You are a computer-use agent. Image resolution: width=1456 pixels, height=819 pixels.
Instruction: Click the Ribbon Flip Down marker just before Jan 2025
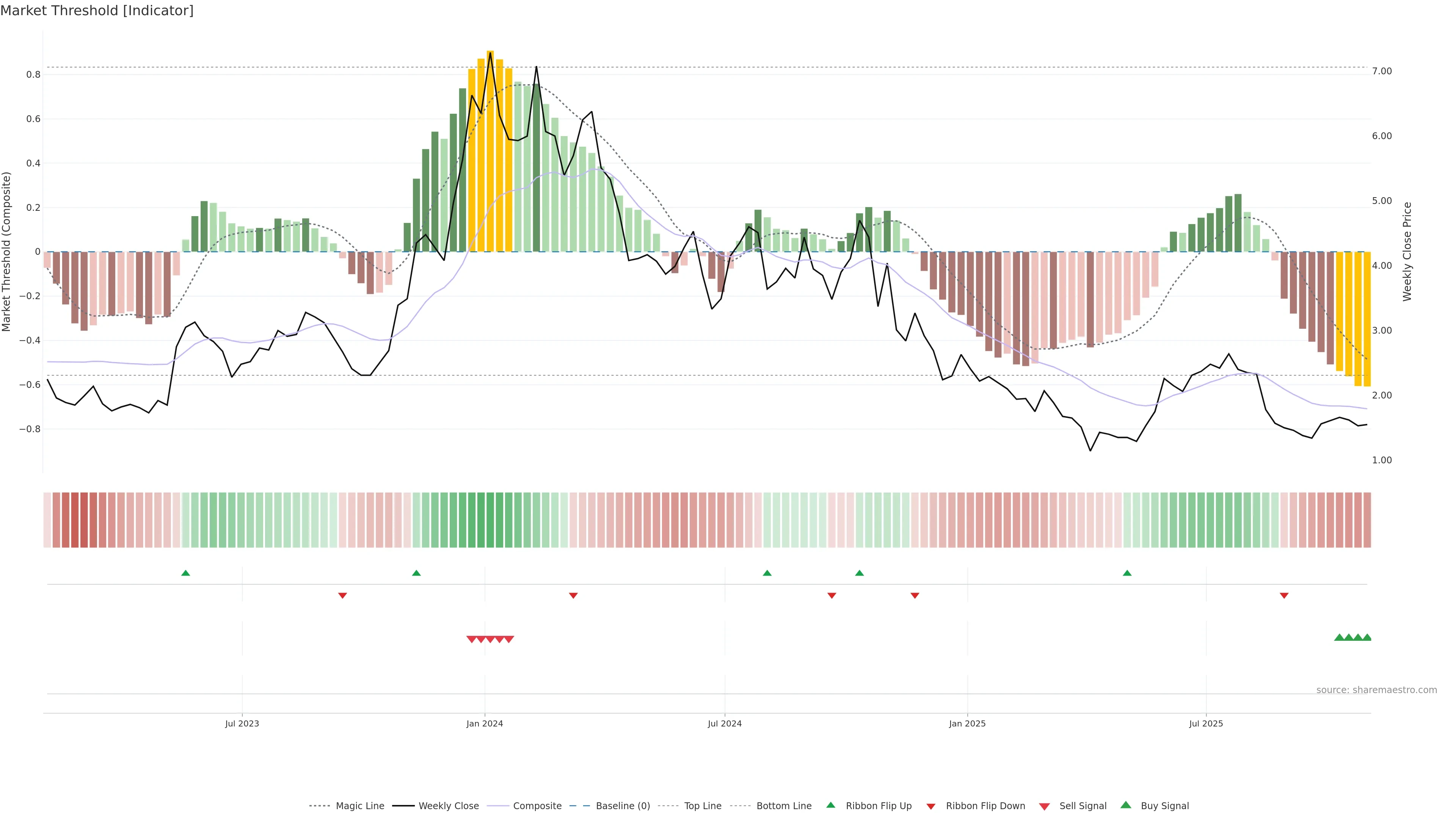point(915,595)
